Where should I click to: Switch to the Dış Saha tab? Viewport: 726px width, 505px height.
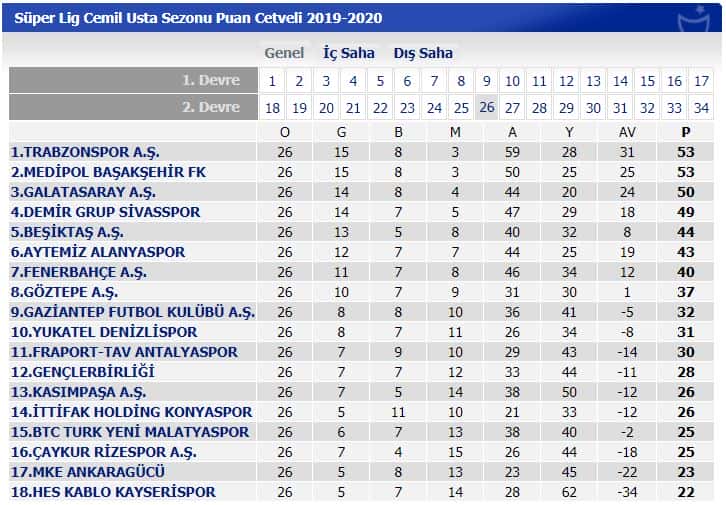pos(423,53)
